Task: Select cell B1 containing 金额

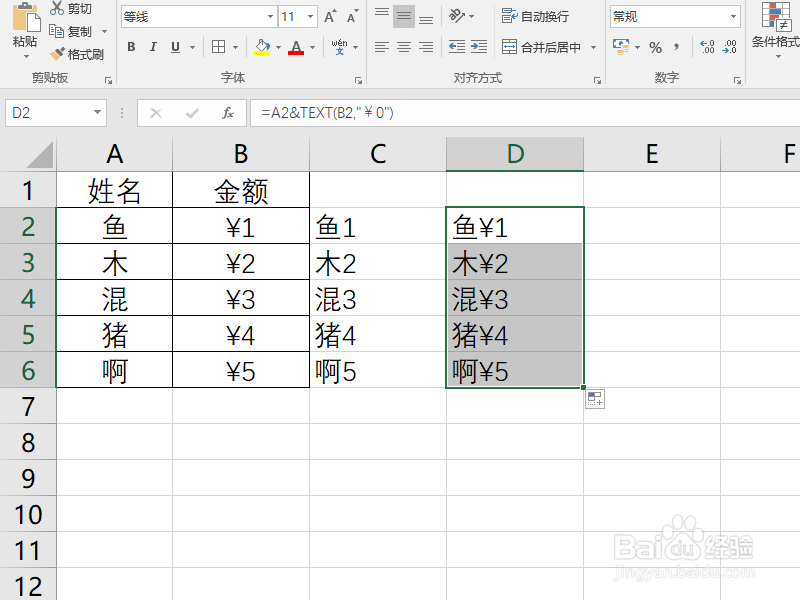Action: 241,190
